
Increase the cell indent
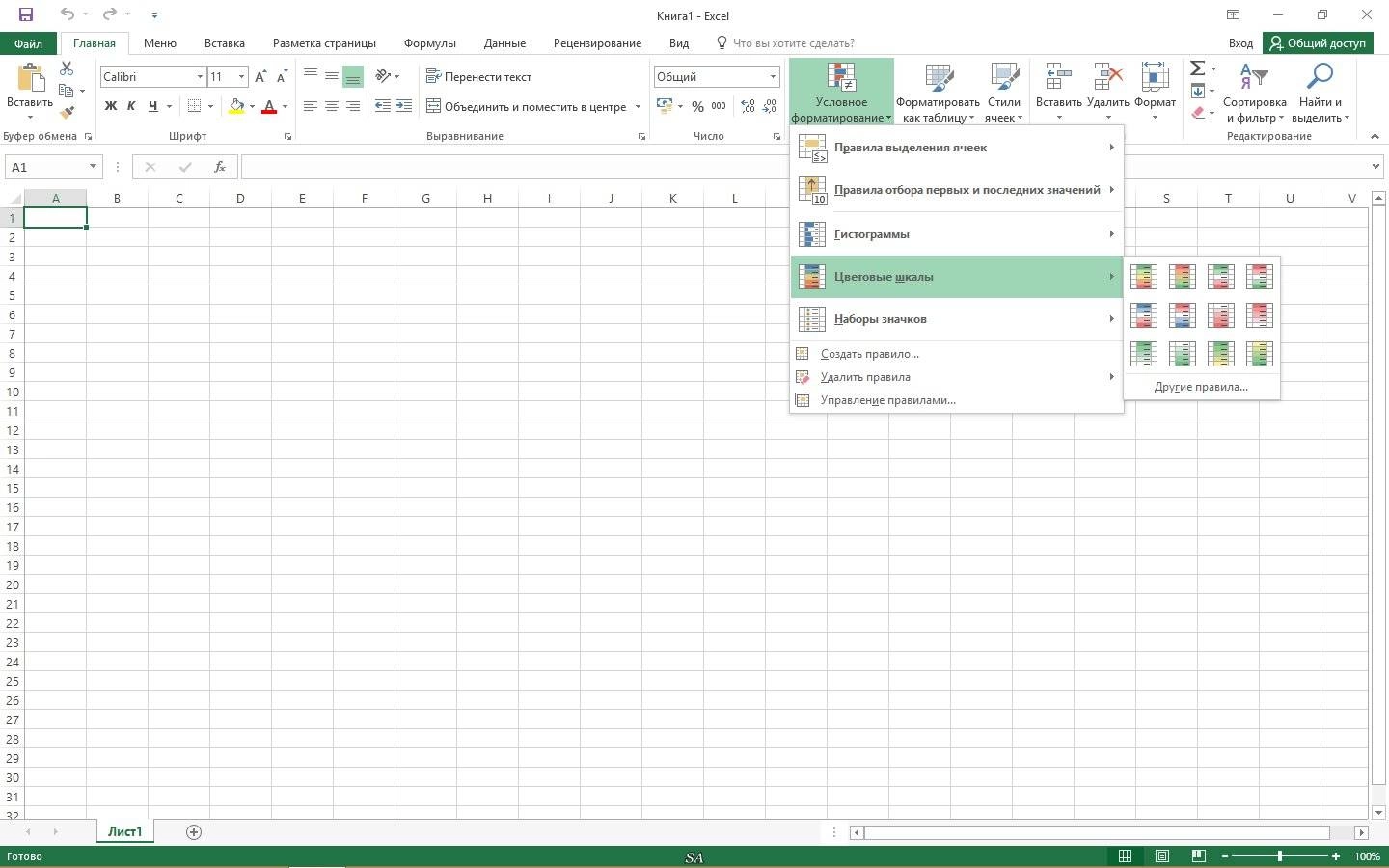(404, 106)
